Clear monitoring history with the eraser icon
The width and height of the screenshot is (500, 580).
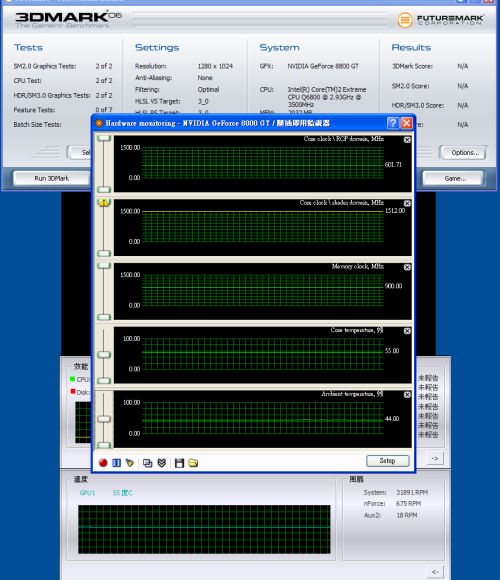129,463
